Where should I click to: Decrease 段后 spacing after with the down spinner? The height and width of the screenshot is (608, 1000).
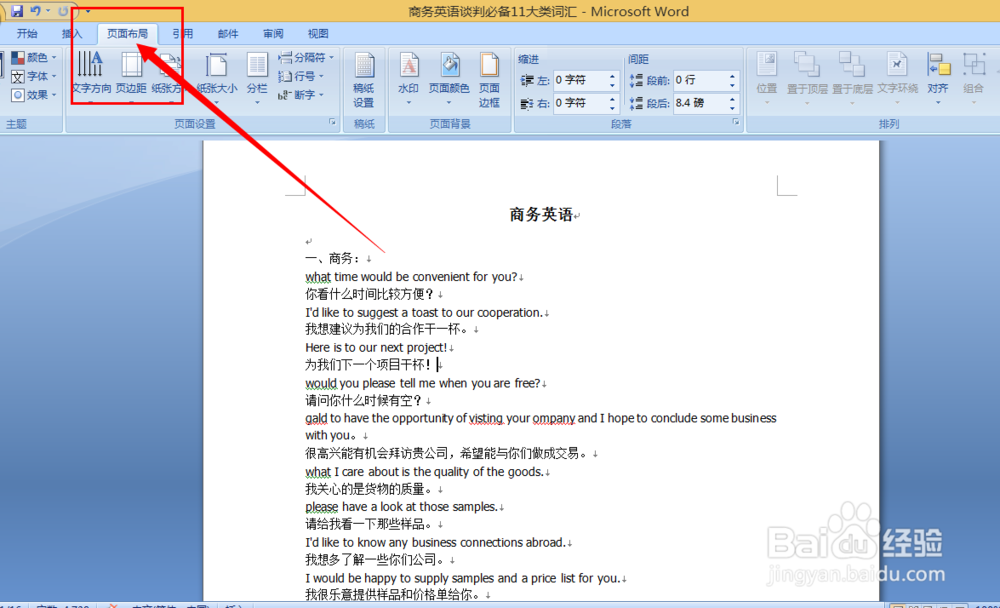click(732, 107)
